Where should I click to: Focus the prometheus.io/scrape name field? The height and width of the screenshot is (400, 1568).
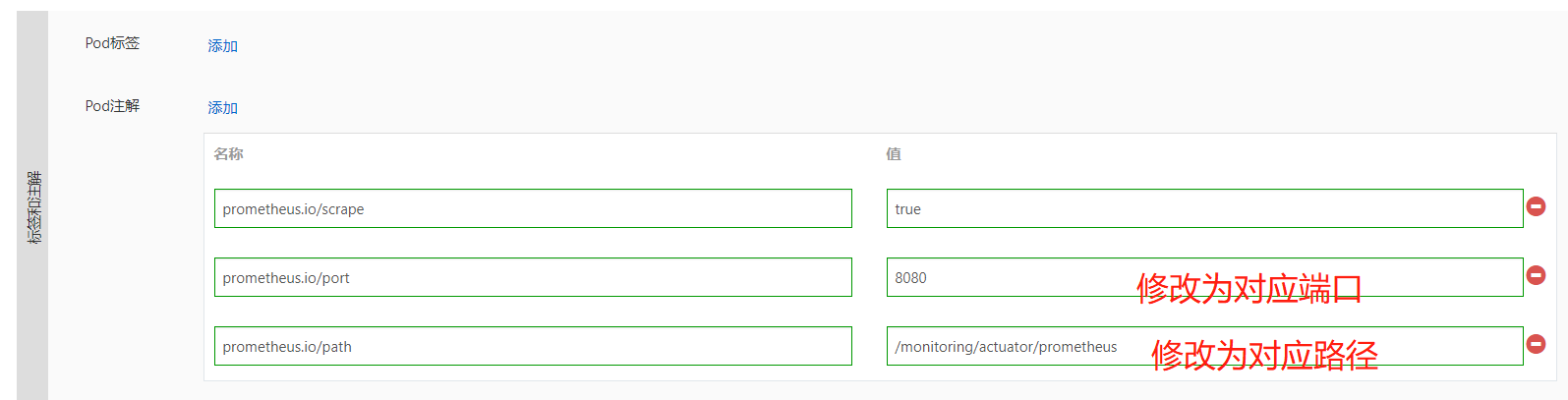click(533, 208)
